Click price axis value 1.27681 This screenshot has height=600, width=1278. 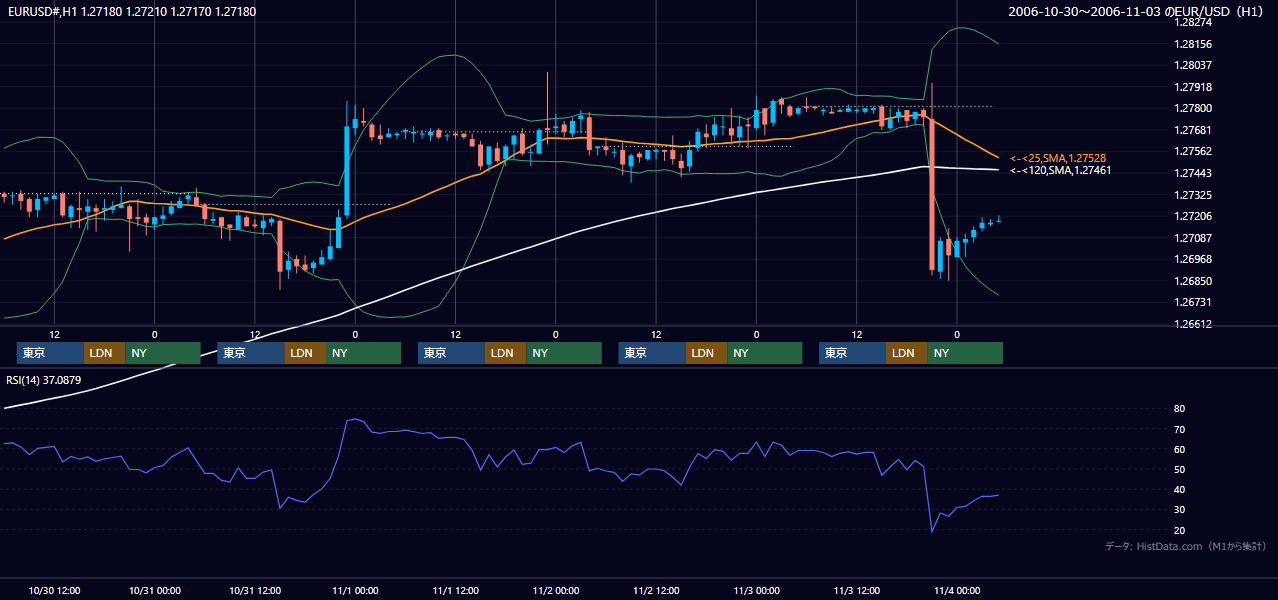click(1194, 130)
